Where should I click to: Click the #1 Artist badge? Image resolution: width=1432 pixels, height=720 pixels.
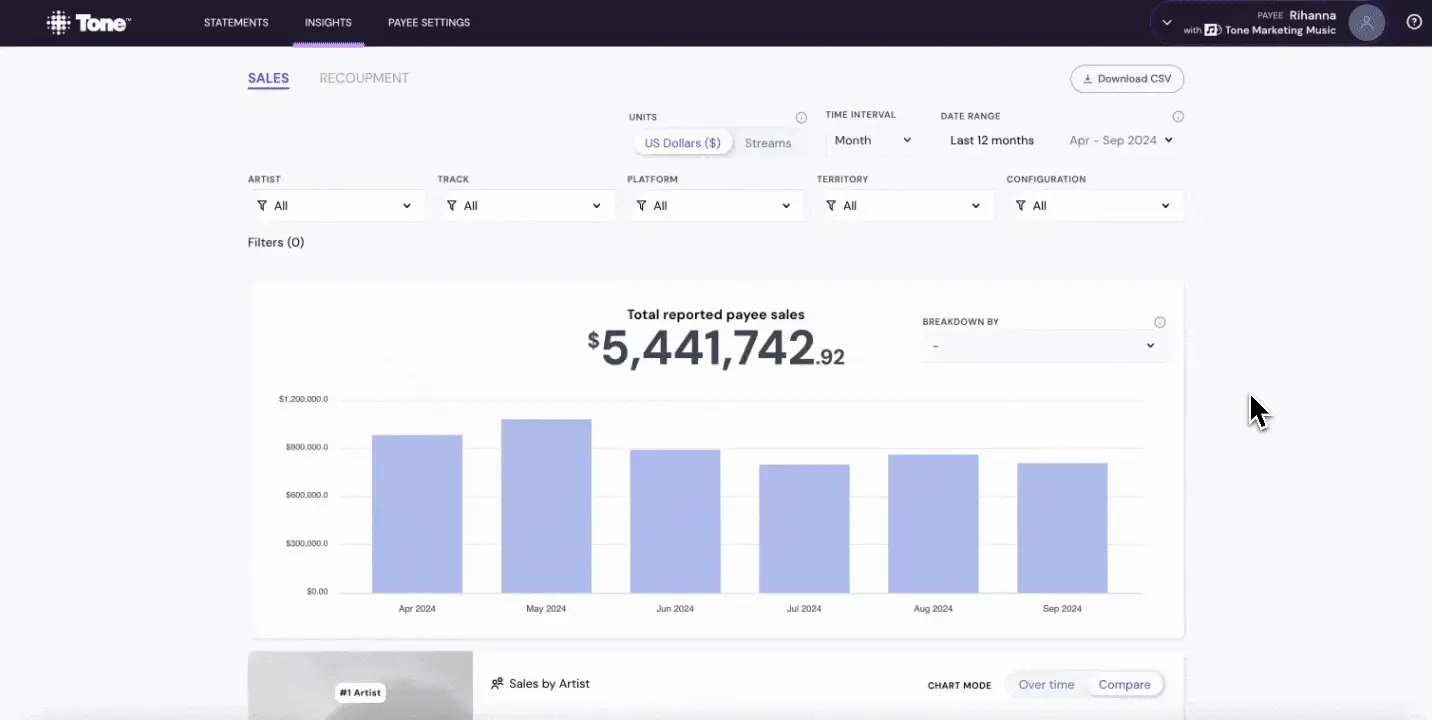coord(360,692)
